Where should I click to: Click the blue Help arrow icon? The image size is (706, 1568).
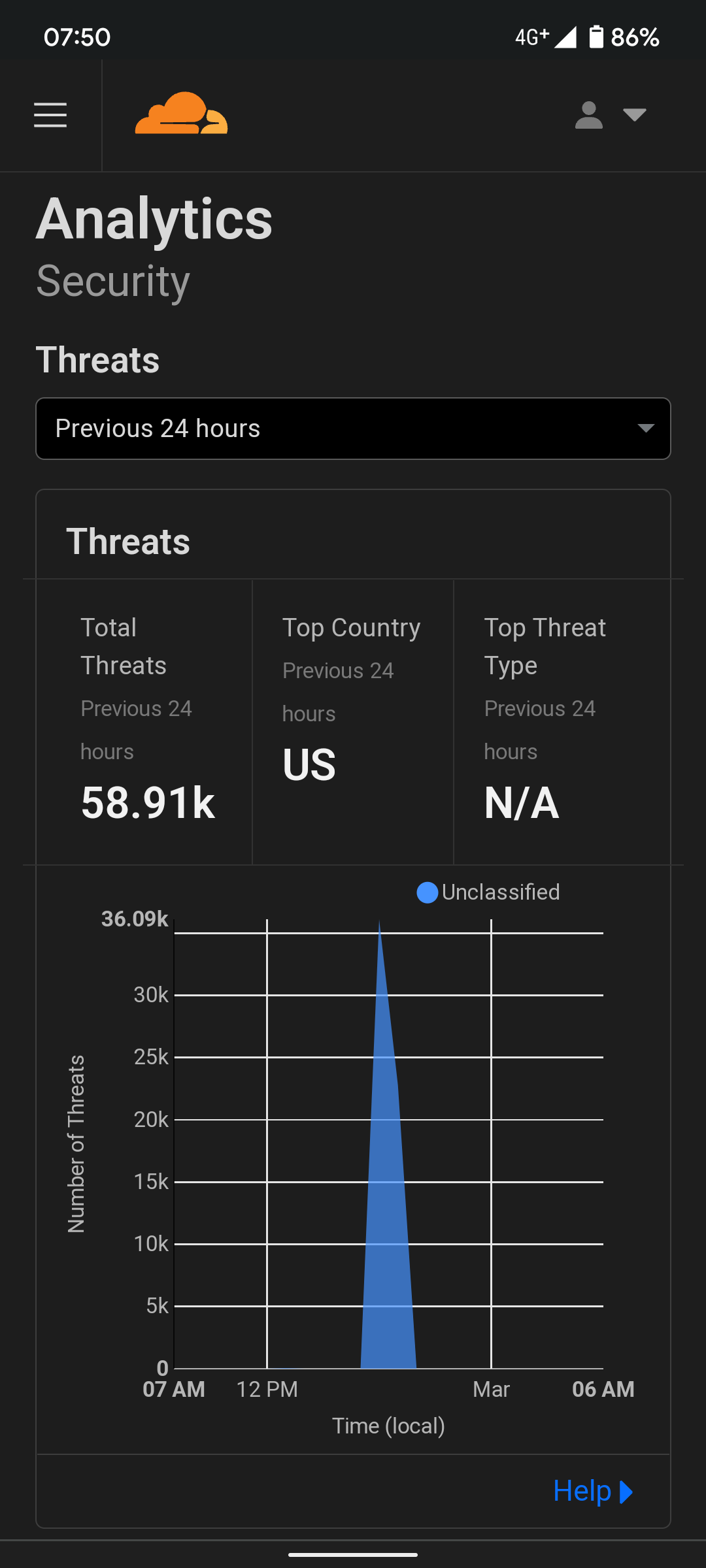coord(626,1492)
